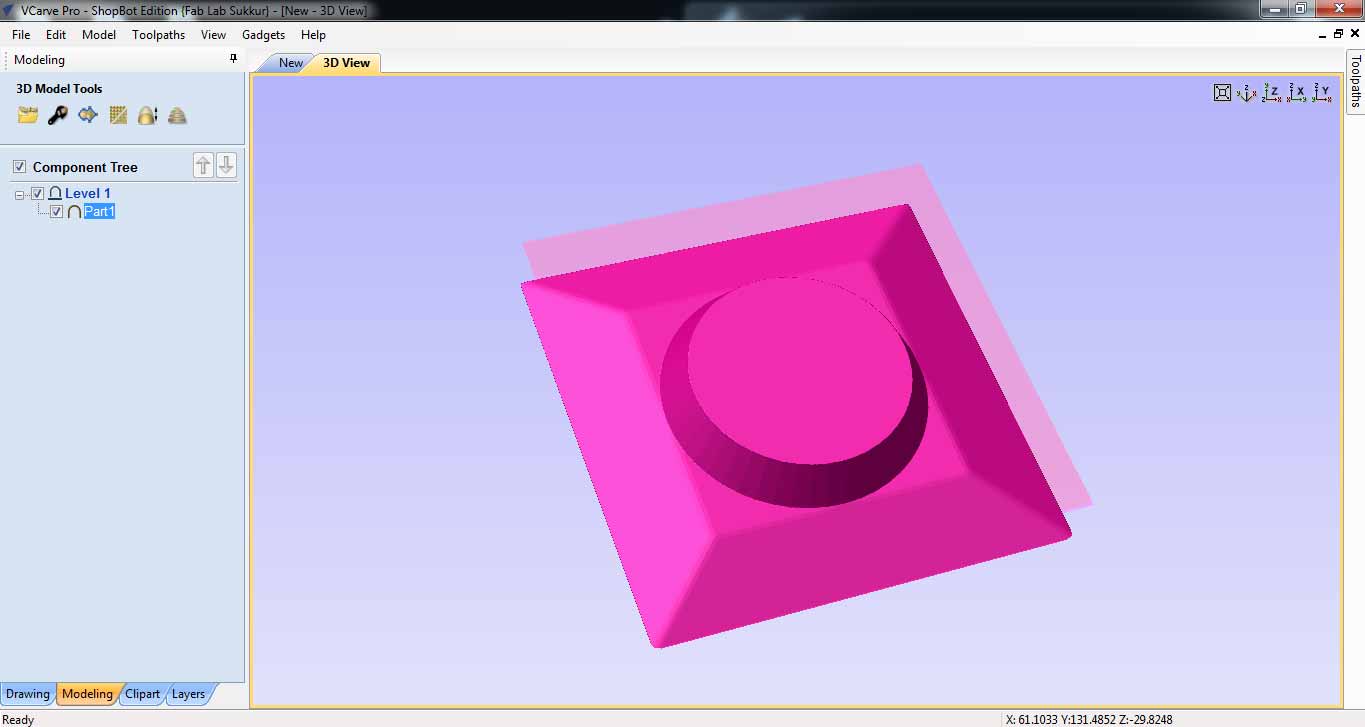This screenshot has height=727, width=1365.
Task: Close the inner document window
Action: [1355, 34]
